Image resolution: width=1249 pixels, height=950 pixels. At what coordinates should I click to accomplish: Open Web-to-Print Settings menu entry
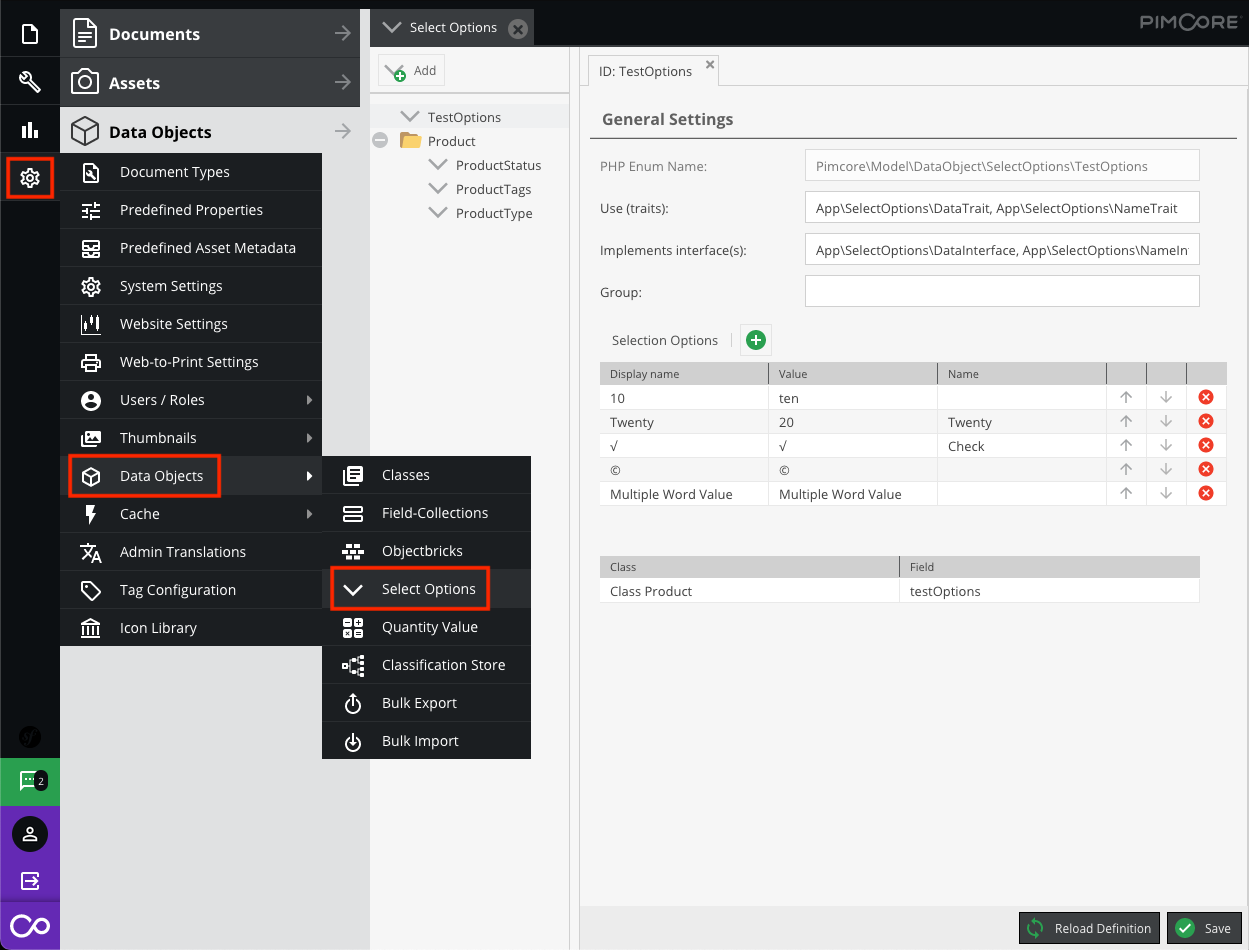191,362
